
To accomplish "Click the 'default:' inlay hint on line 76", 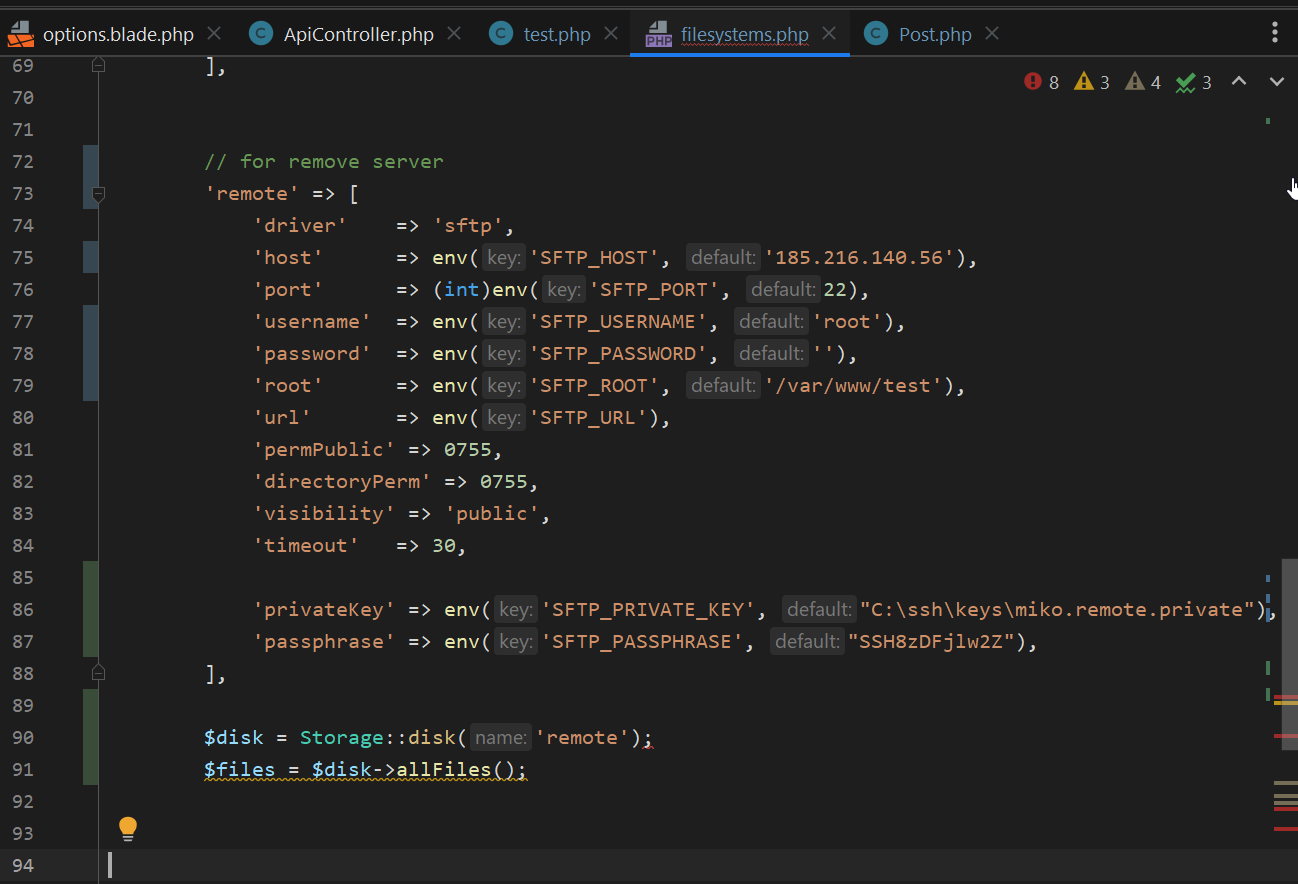I will tap(782, 289).
